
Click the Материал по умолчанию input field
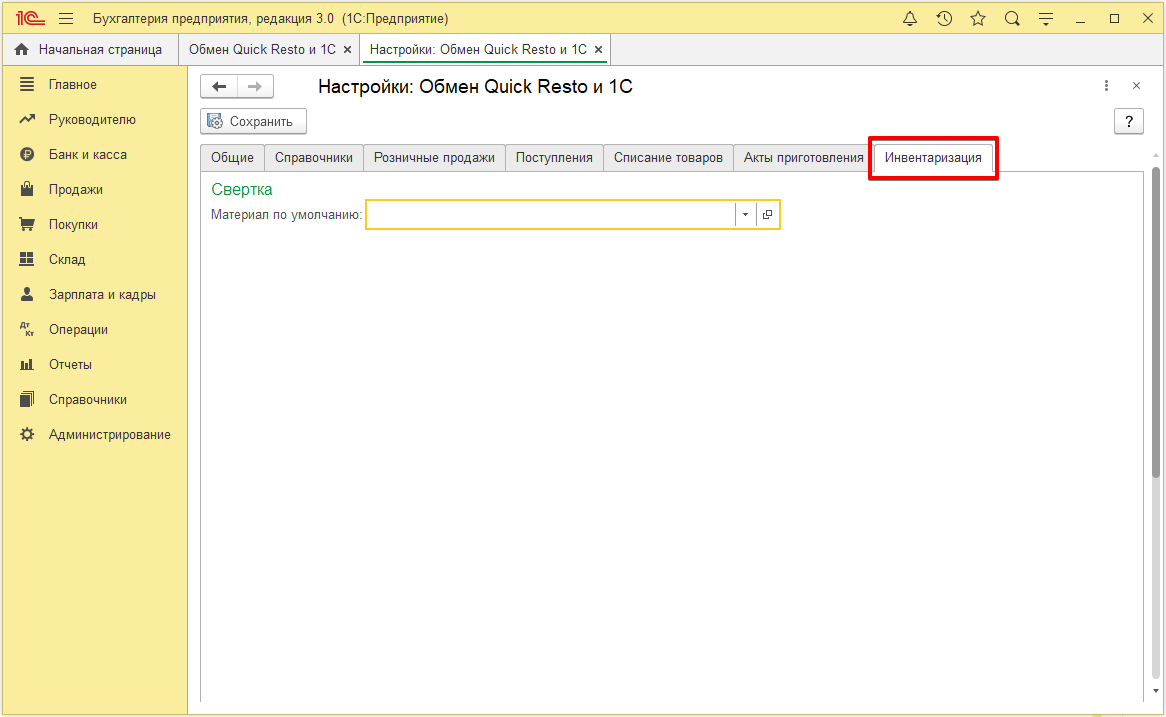550,215
